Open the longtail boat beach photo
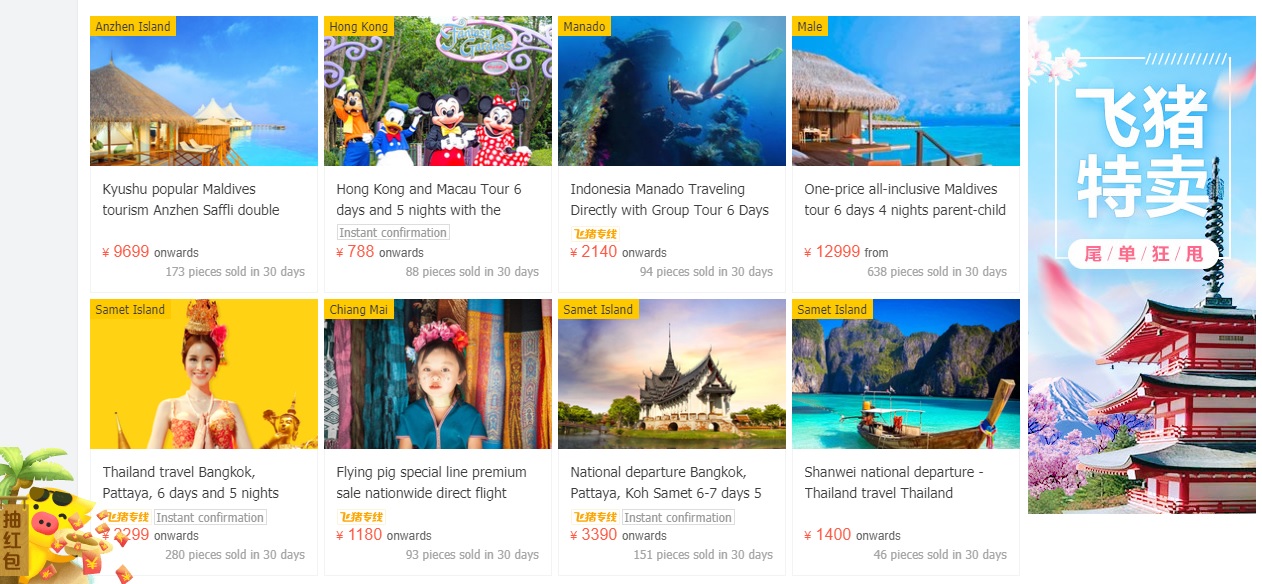The height and width of the screenshot is (584, 1262). coord(906,374)
